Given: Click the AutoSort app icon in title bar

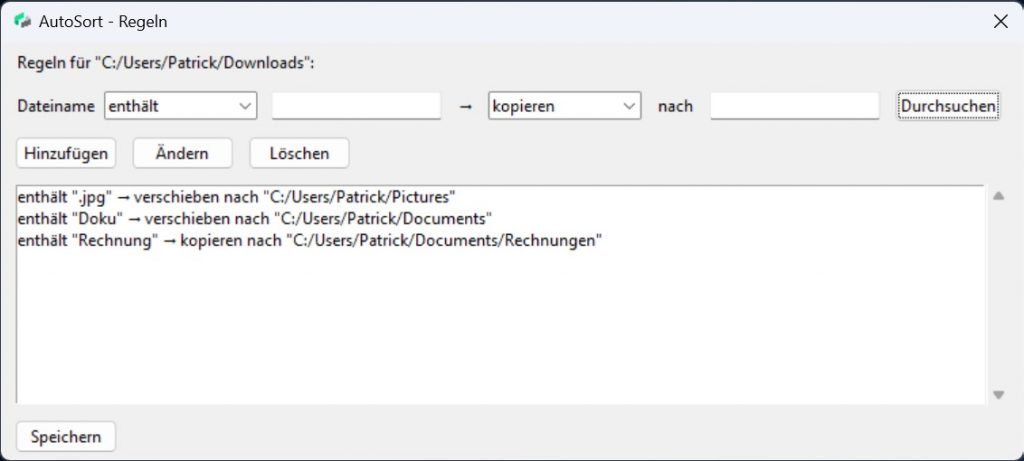Looking at the screenshot, I should coord(21,20).
